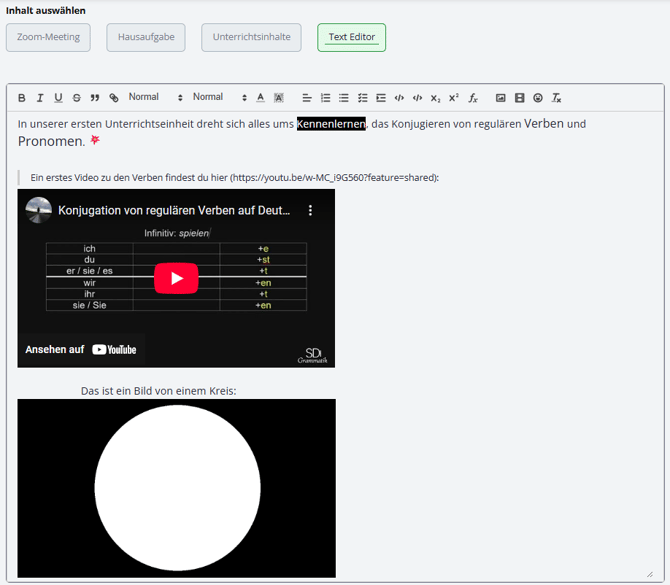Select the Unterrichtsinhalte content button

coord(252,37)
